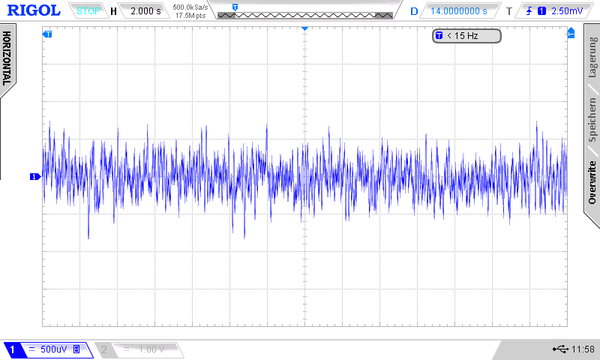Click the trigger frequency counter showing under 15 Hz
Image resolution: width=600 pixels, height=360 pixels.
466,36
